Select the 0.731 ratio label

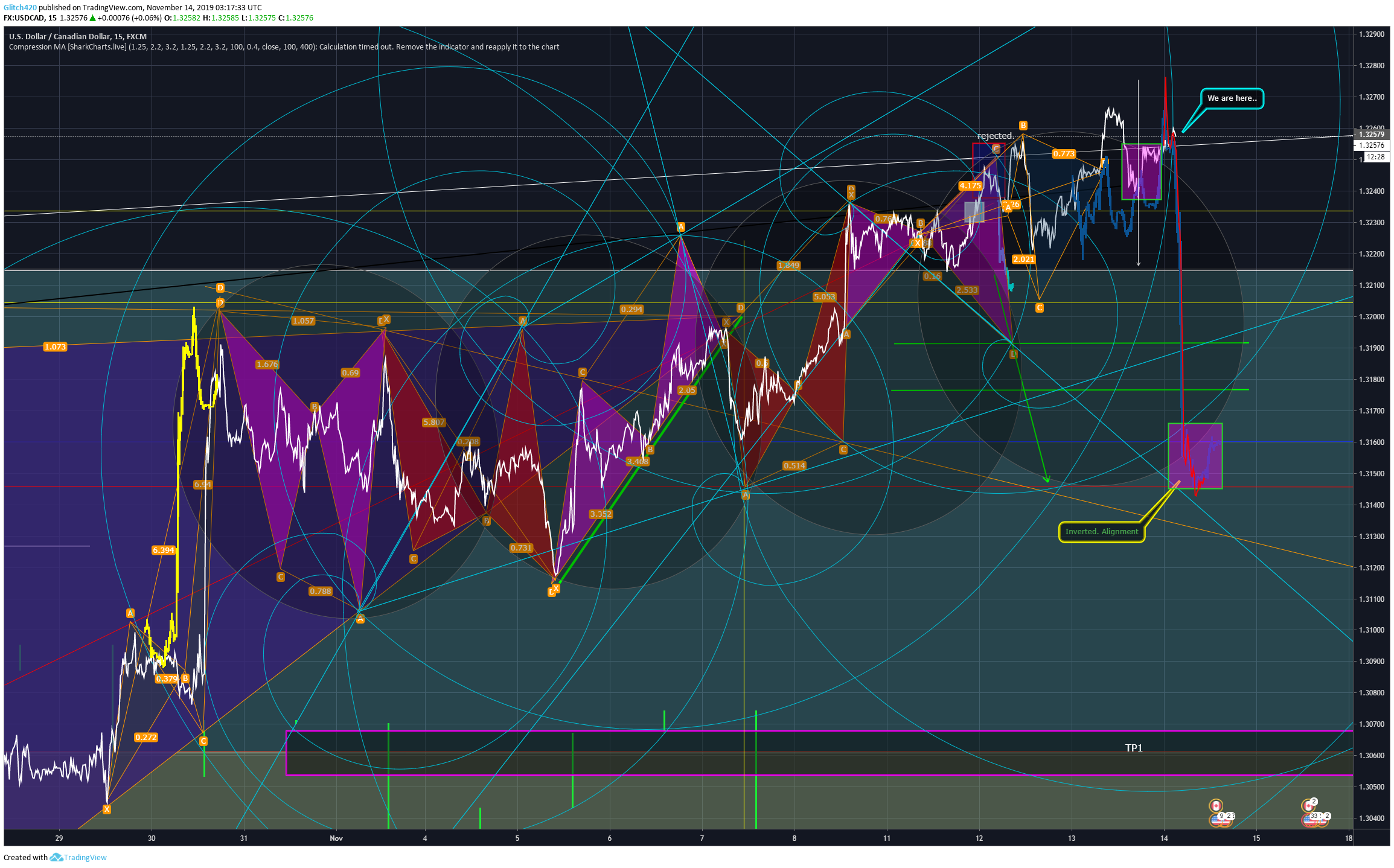(521, 547)
